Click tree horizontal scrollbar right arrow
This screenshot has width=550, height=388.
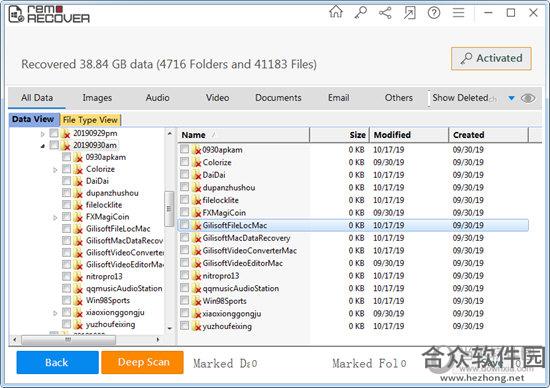(x=158, y=340)
